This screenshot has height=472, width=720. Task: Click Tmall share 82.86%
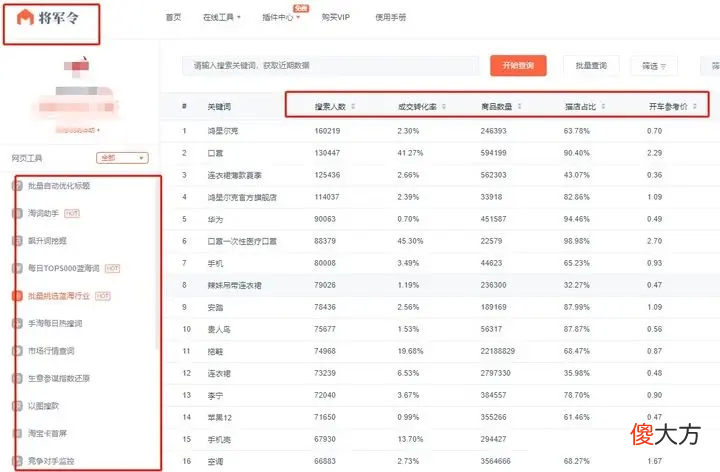click(x=576, y=197)
